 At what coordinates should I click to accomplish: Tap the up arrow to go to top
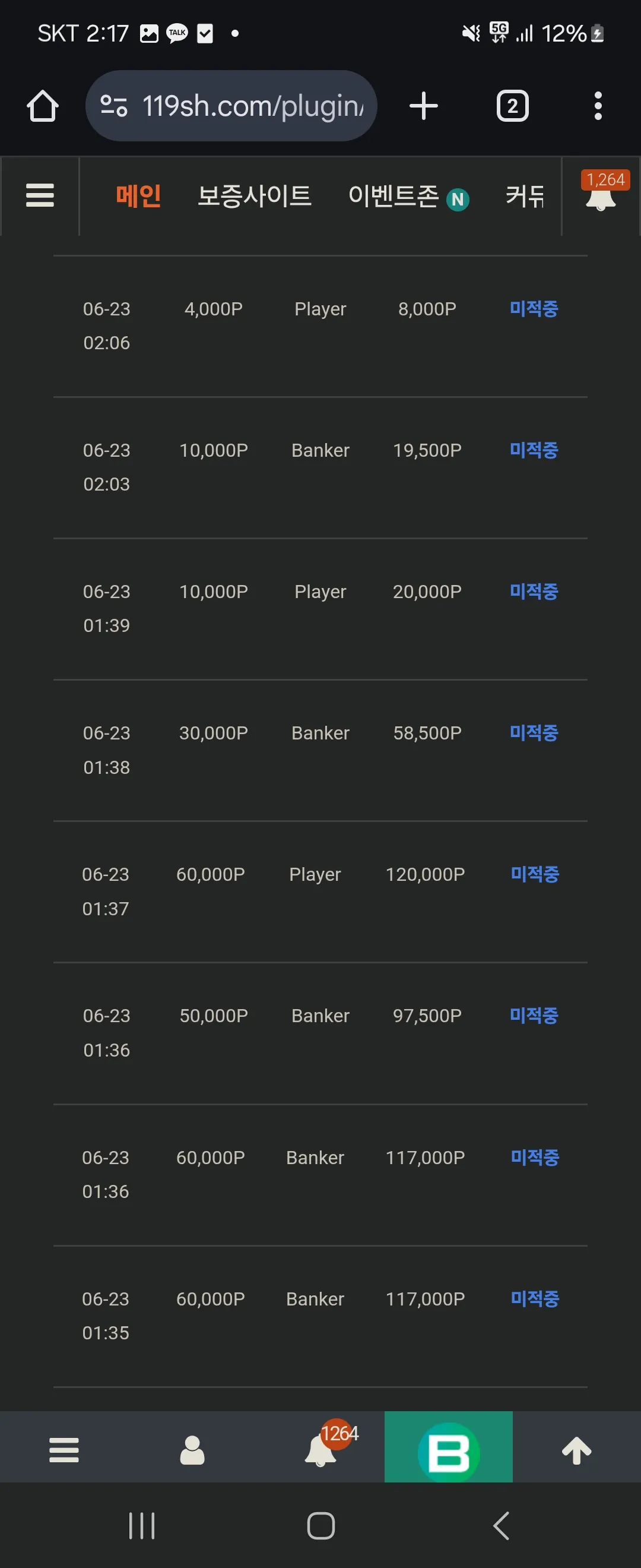tap(576, 1450)
